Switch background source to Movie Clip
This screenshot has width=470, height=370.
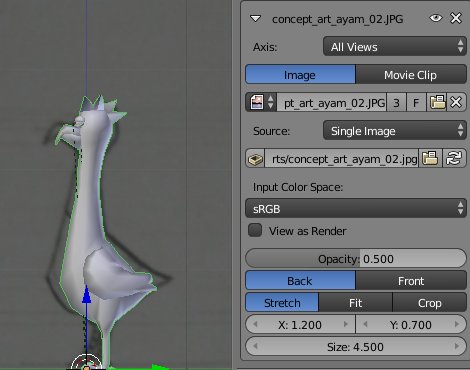(x=411, y=75)
